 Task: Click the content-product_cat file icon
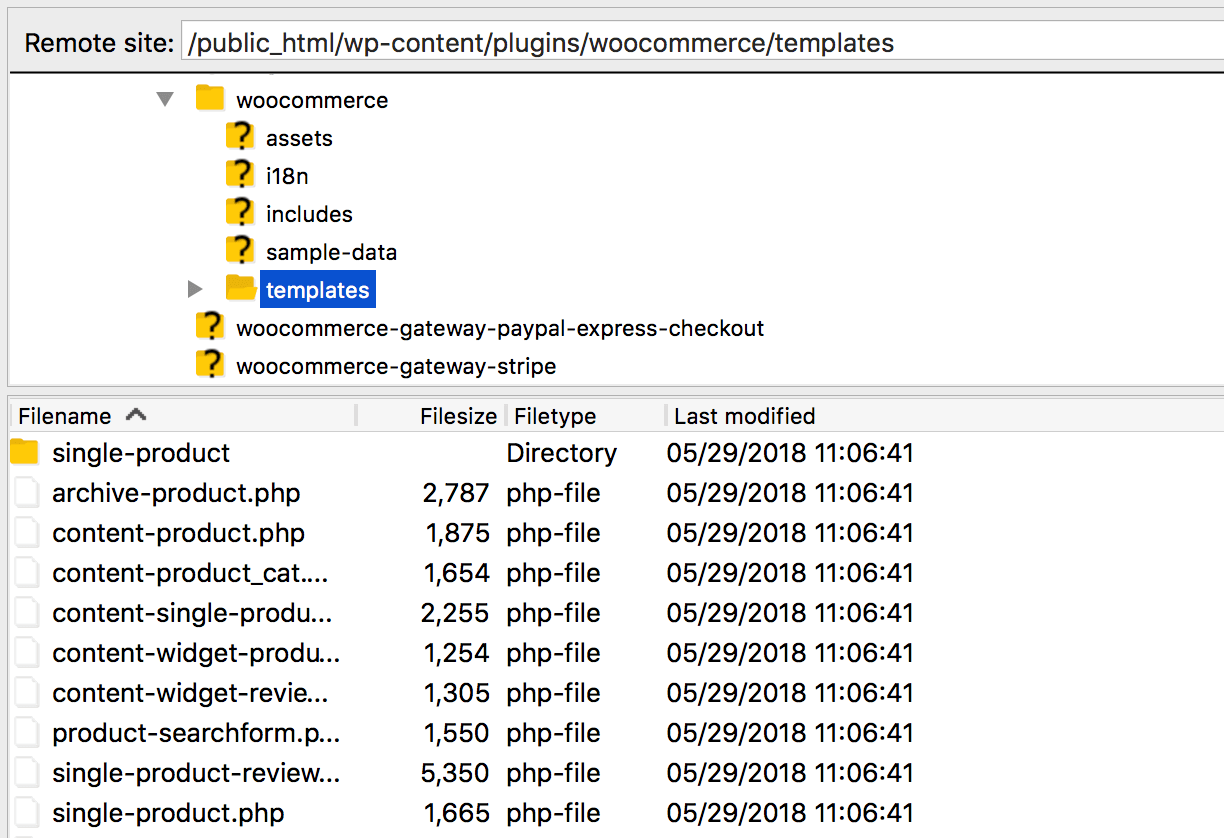click(x=27, y=573)
